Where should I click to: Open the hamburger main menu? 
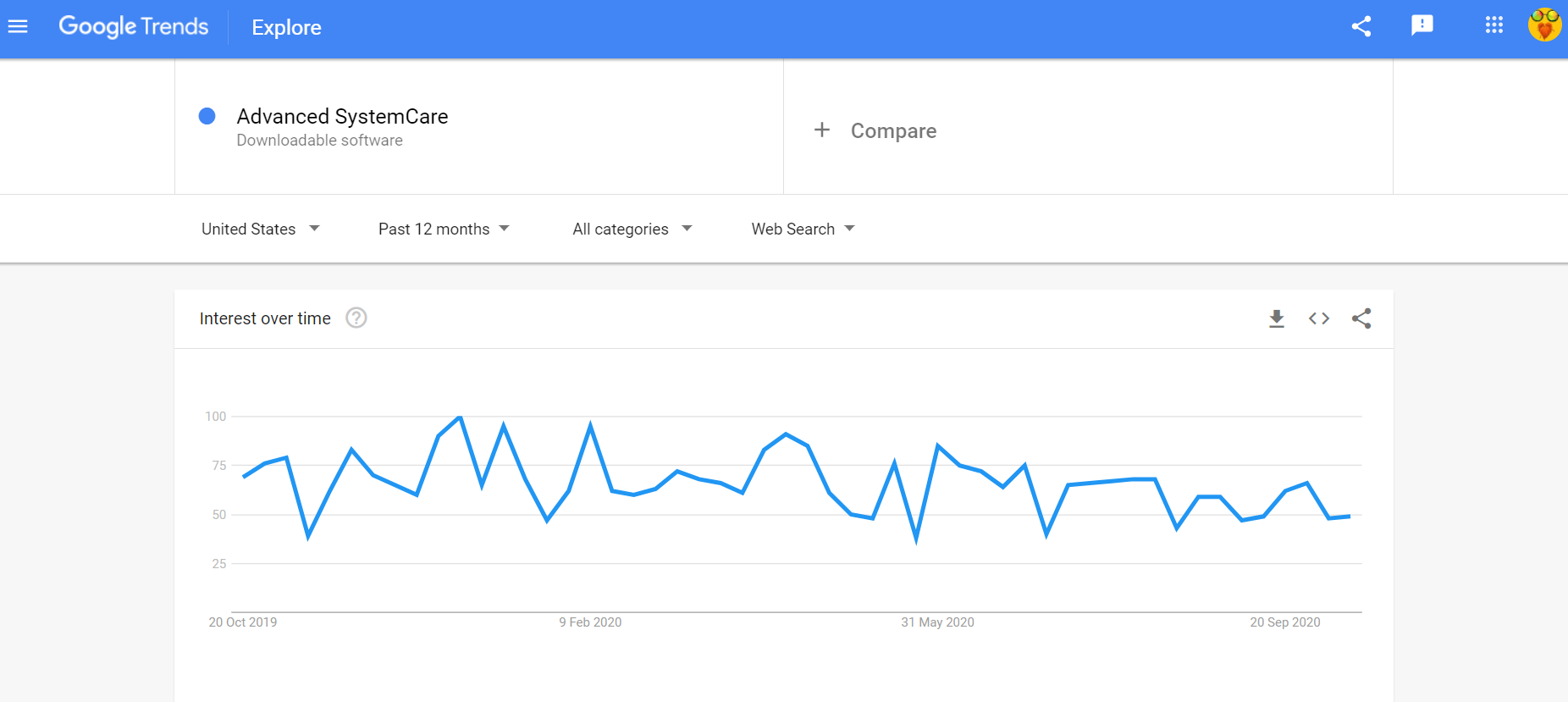pos(18,27)
